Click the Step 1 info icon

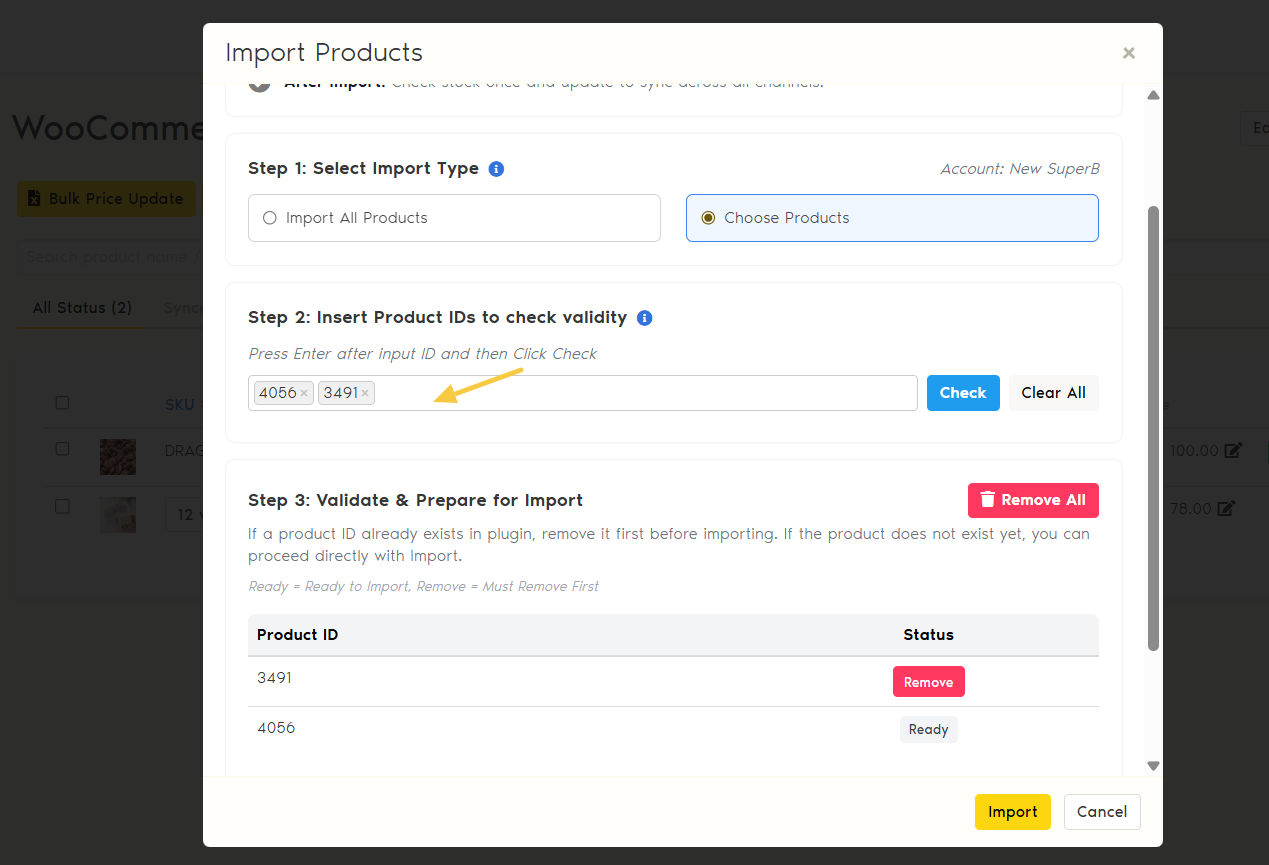496,169
